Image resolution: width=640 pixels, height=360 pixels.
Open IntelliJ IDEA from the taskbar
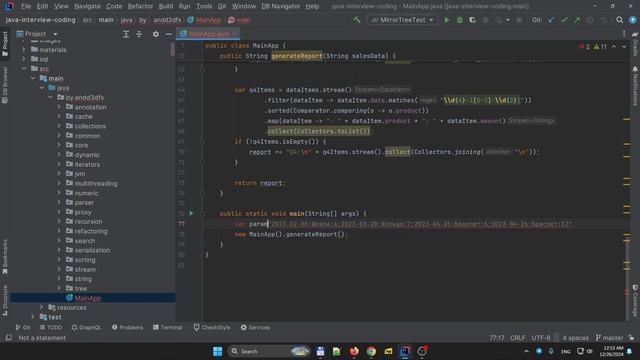pyautogui.click(x=405, y=351)
